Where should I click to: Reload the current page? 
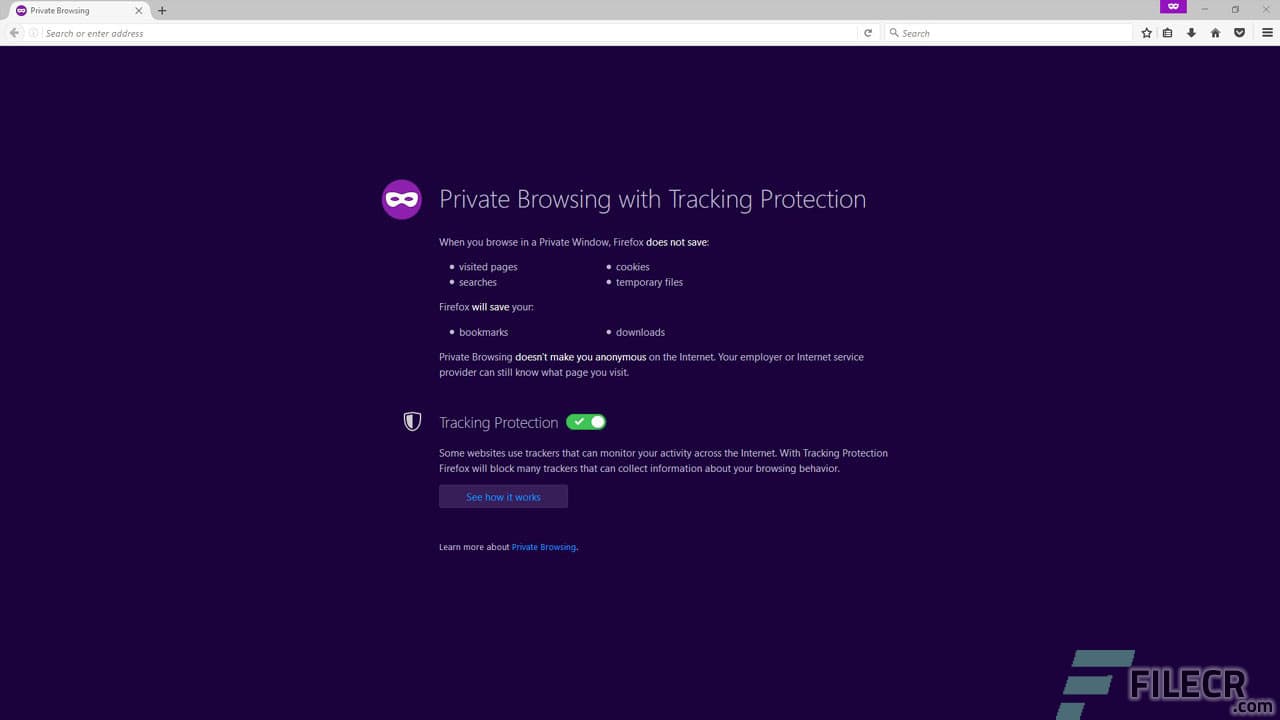coord(867,32)
